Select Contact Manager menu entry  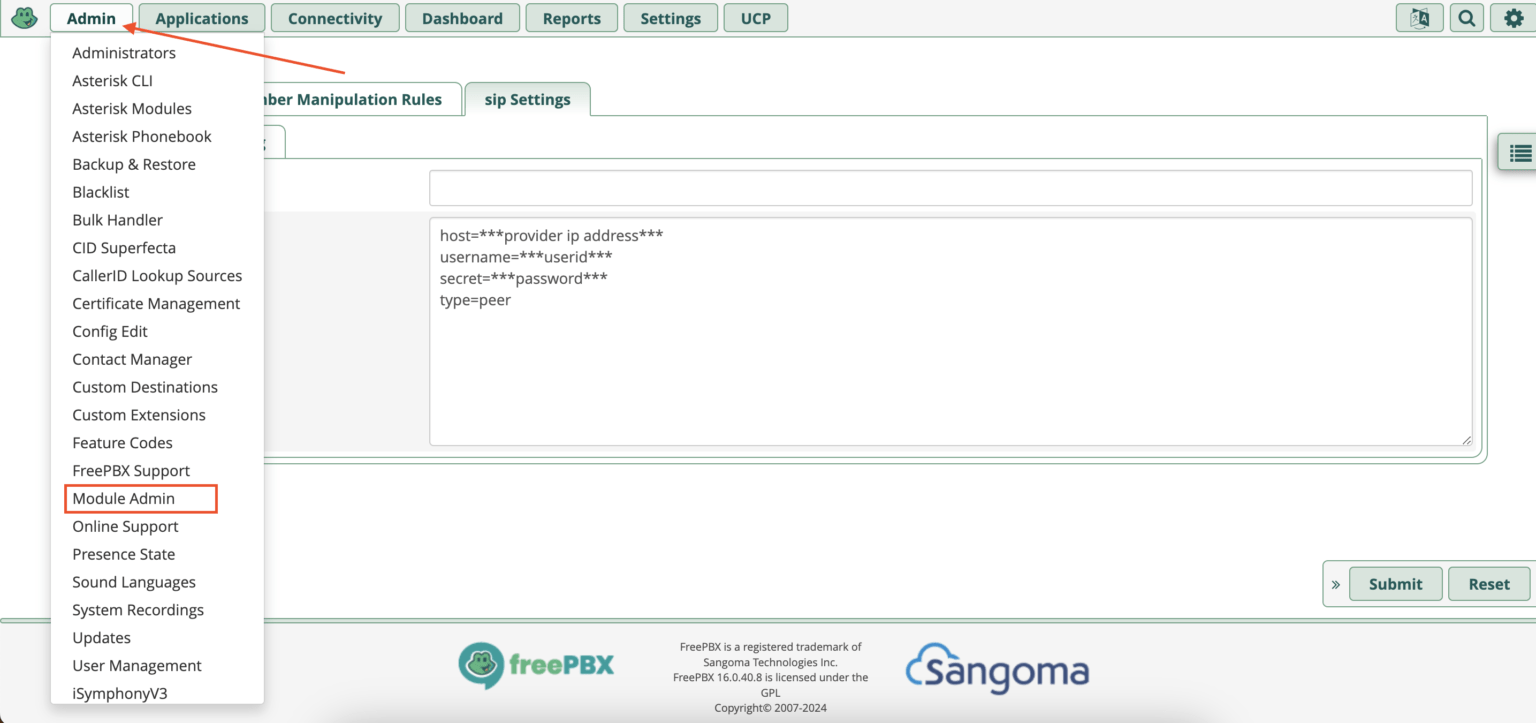click(132, 360)
